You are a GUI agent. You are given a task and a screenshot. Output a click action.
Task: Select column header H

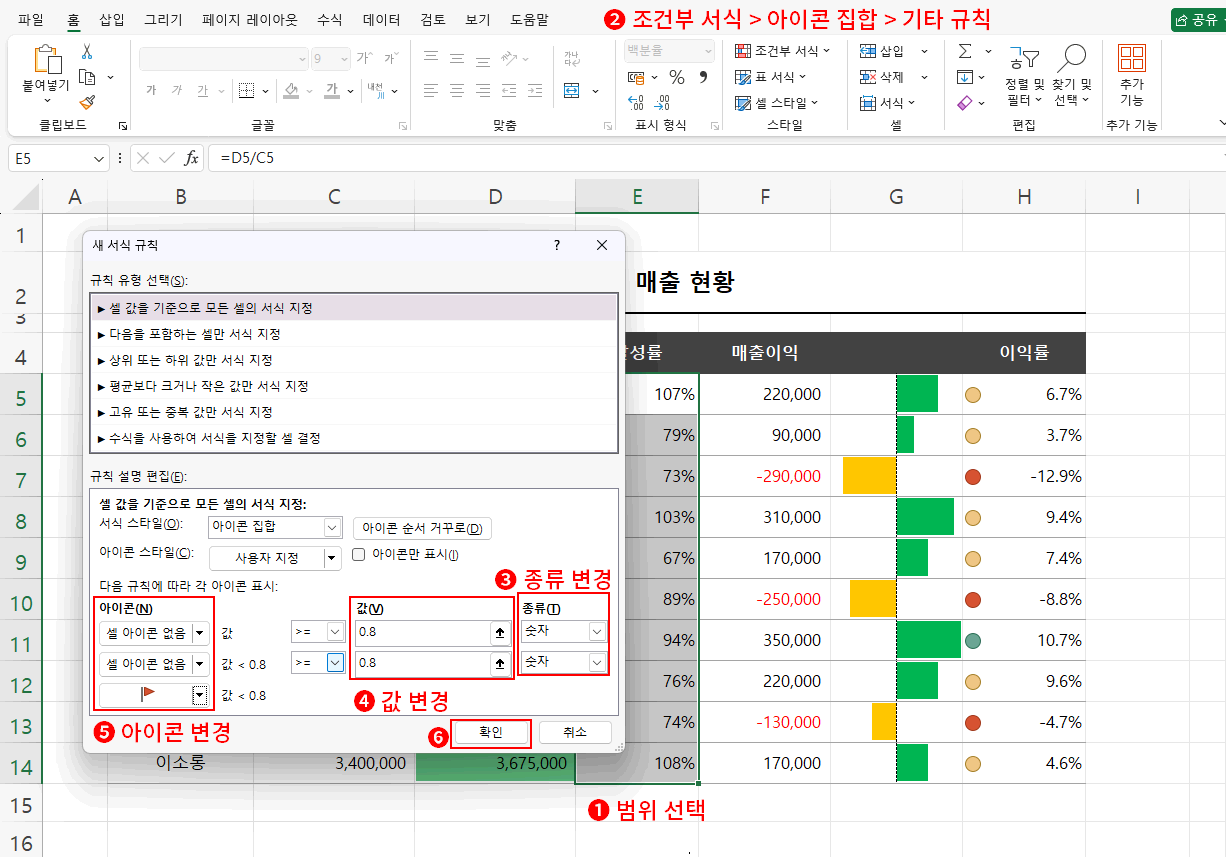1024,197
